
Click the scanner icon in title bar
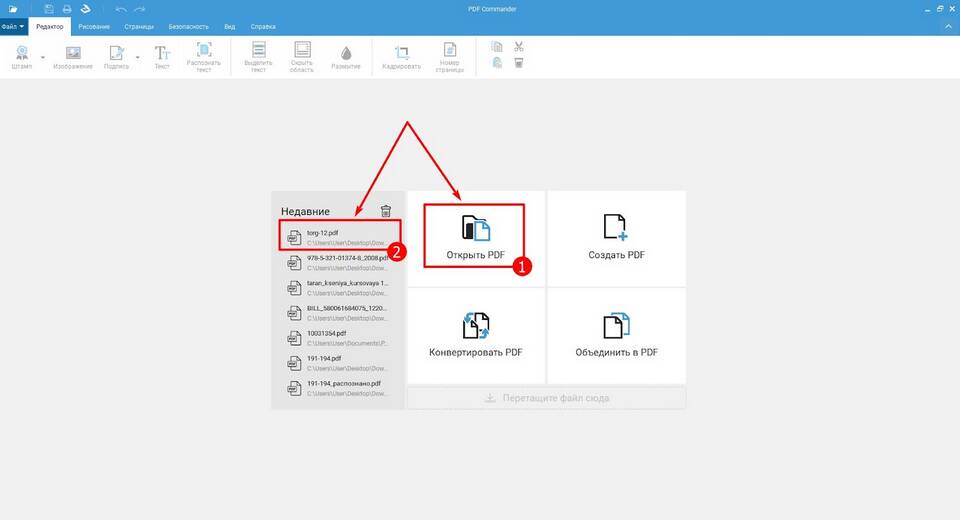[86, 9]
